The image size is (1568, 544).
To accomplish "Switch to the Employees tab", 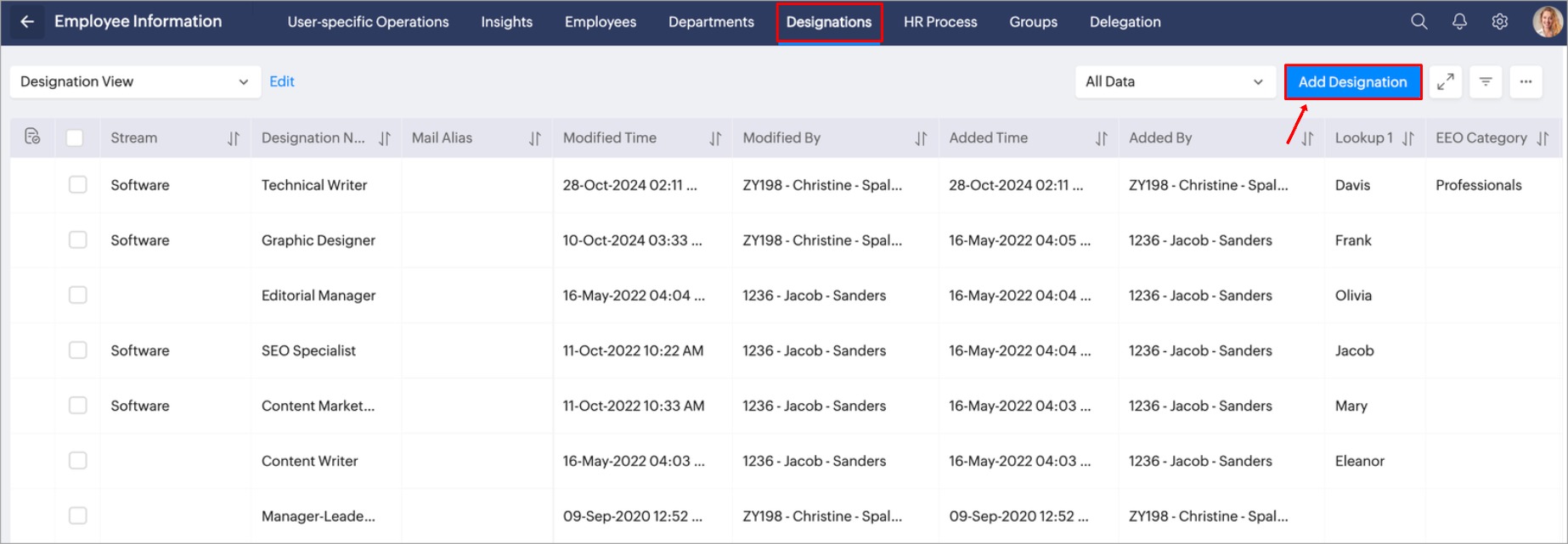I will tap(601, 22).
